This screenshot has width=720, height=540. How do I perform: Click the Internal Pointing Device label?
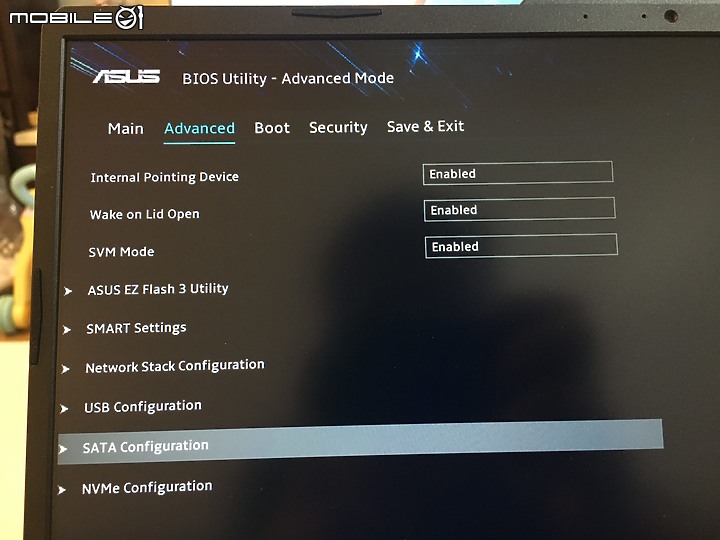[164, 177]
